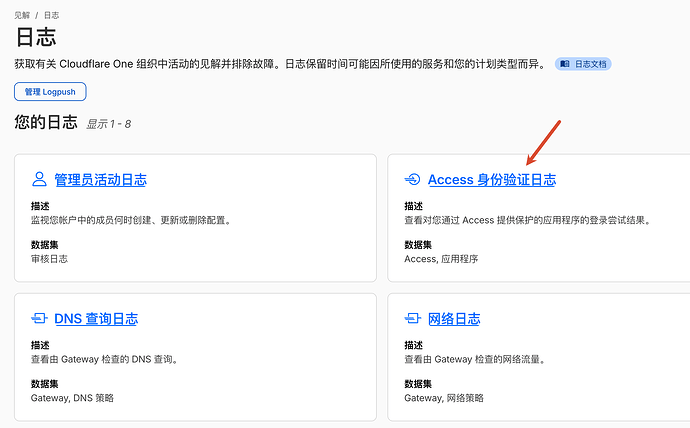Click description 查看由 Gateway 检查的网络流量
This screenshot has width=690, height=428.
[475, 359]
